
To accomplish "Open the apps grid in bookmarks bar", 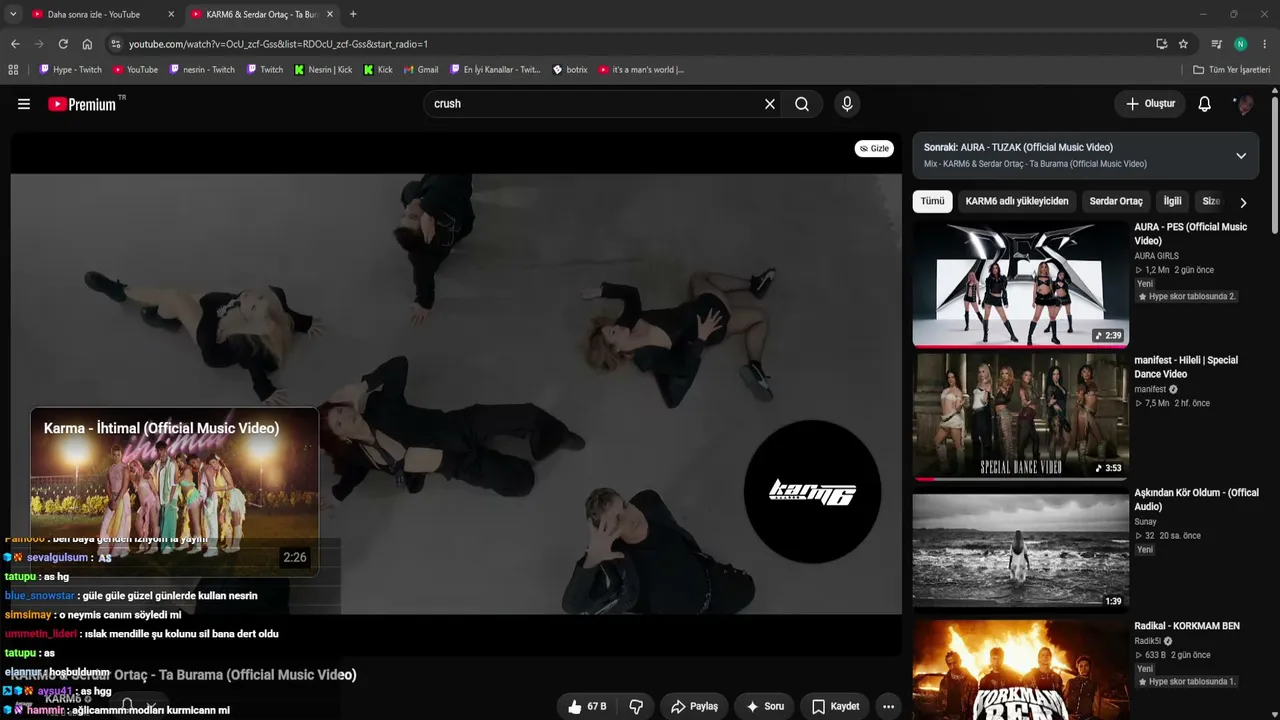I will coord(13,70).
